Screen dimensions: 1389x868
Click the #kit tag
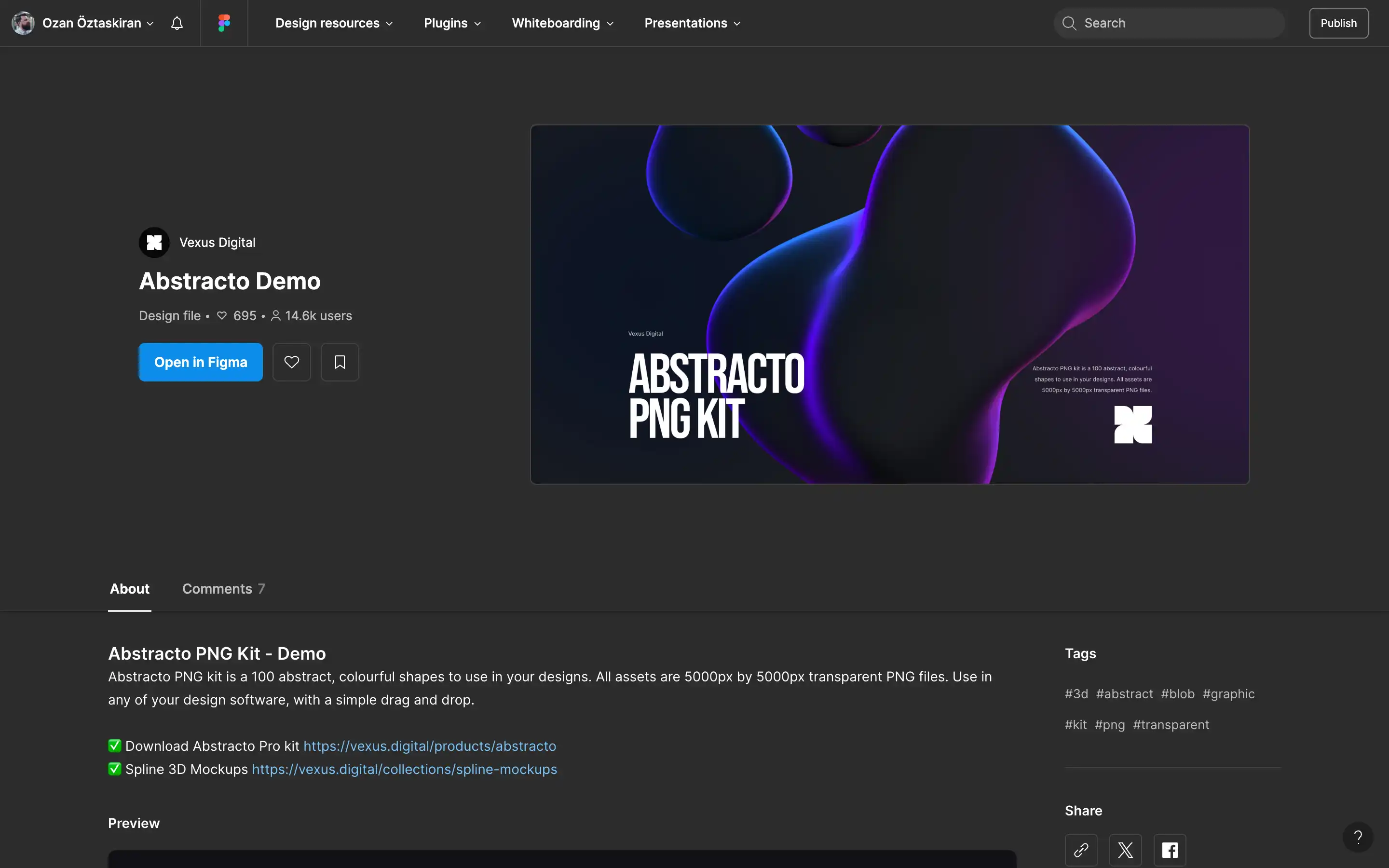tap(1076, 724)
